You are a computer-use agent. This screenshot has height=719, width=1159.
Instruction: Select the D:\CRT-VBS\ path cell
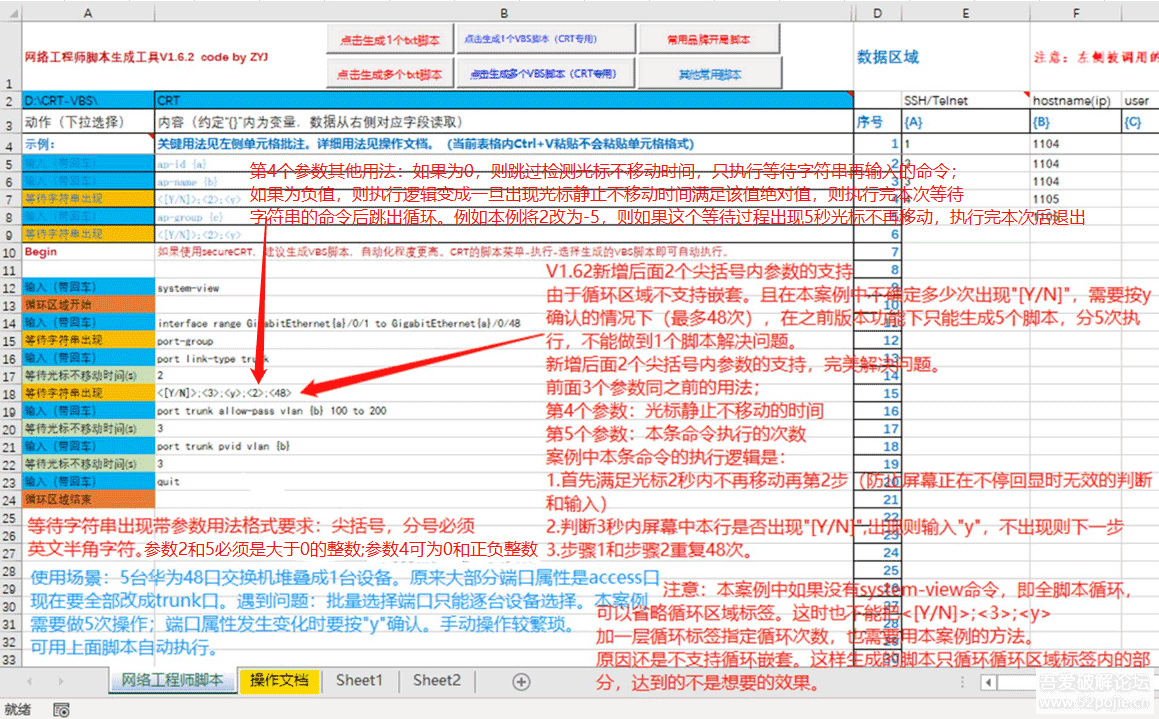click(88, 100)
